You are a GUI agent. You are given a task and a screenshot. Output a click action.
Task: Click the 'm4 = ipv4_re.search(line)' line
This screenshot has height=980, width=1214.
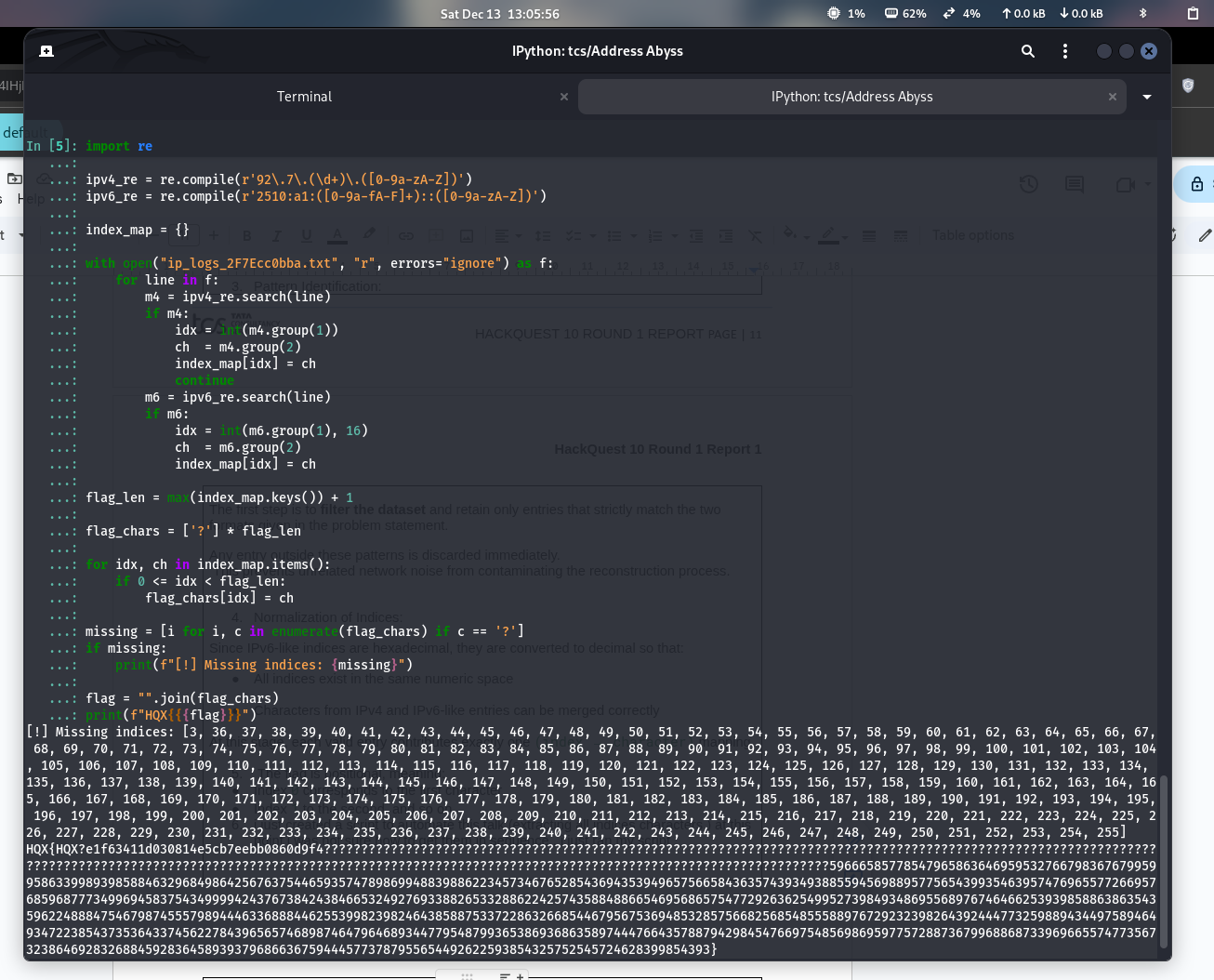click(238, 297)
